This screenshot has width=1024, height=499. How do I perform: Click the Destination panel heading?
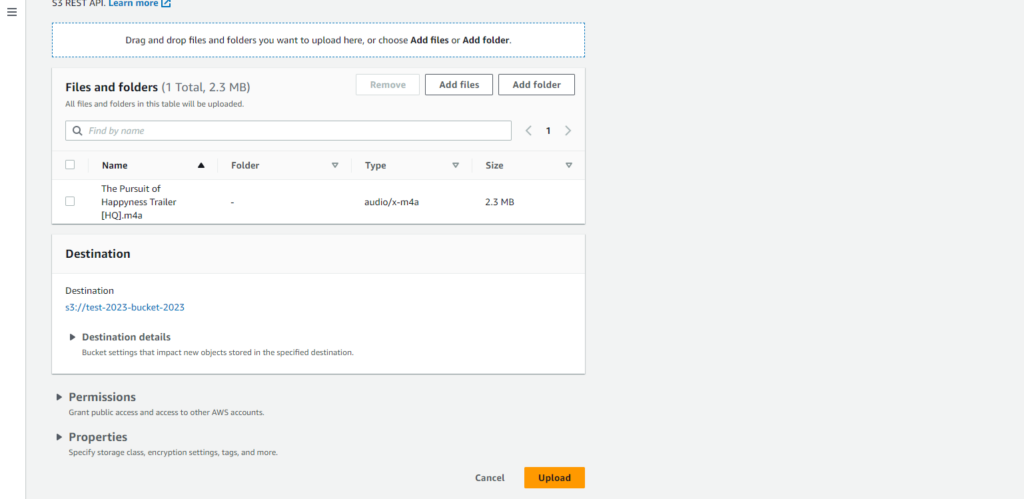click(98, 253)
